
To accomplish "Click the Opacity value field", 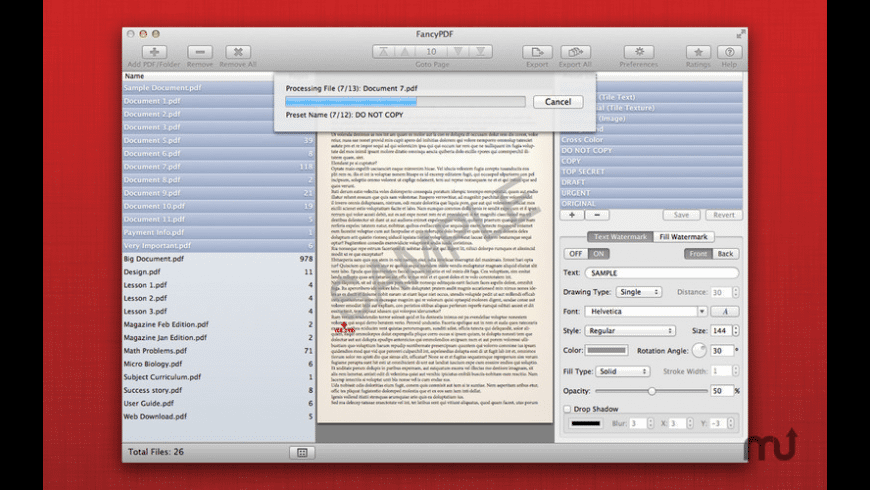I will (722, 391).
